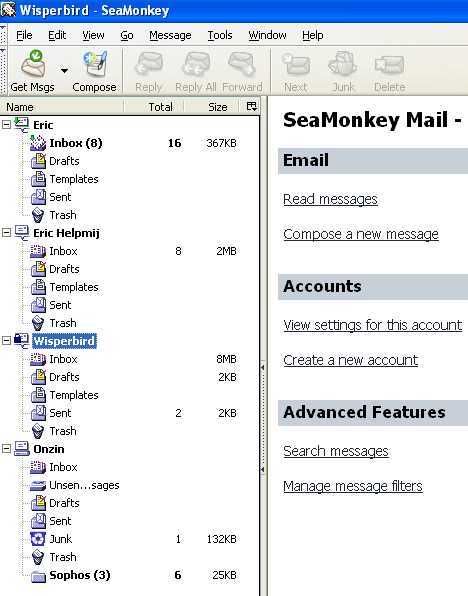Image resolution: width=468 pixels, height=596 pixels.
Task: Click the Total column header
Action: tap(154, 107)
